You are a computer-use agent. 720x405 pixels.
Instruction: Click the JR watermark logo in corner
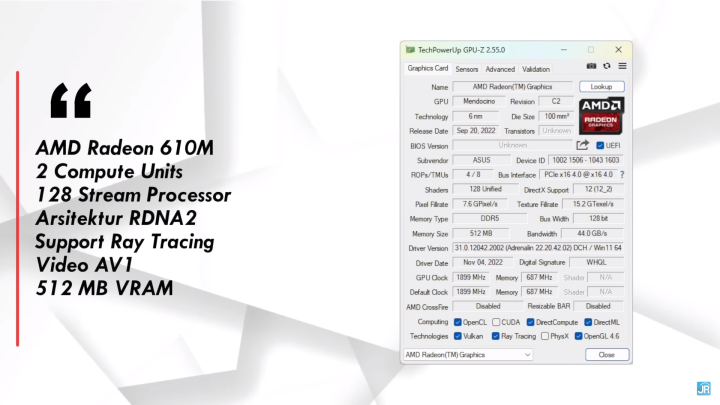[x=704, y=390]
